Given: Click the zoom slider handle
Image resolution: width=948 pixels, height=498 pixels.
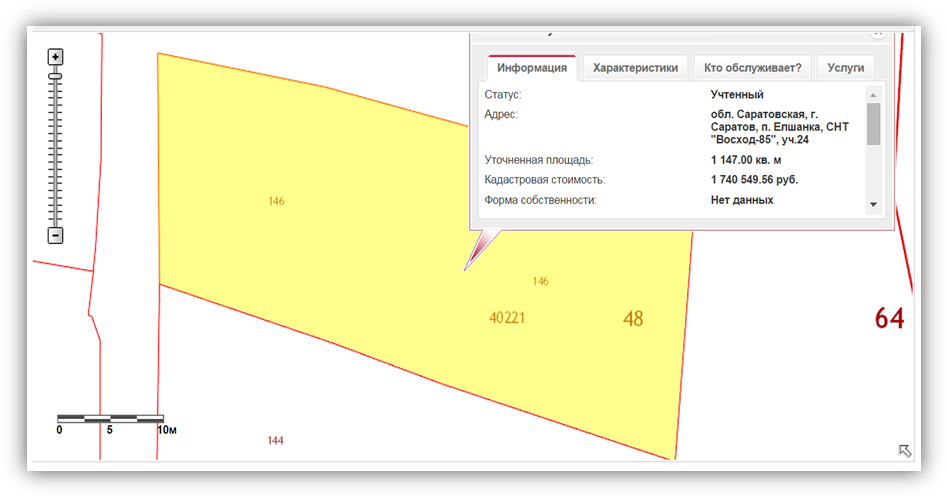Looking at the screenshot, I should pyautogui.click(x=56, y=76).
